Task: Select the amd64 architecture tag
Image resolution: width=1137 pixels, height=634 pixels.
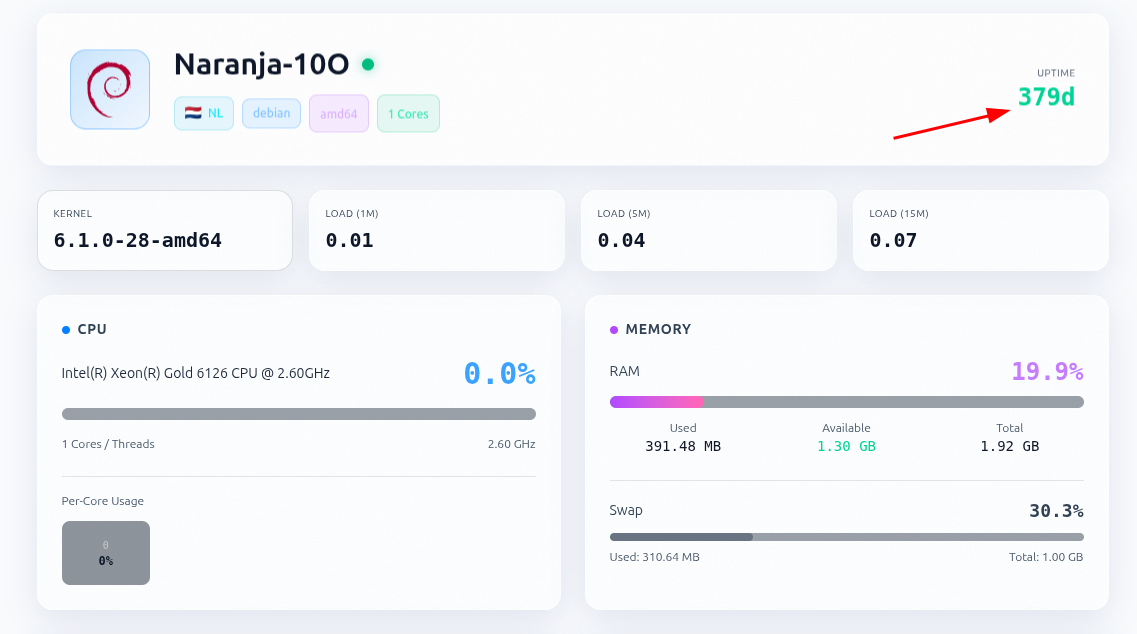Action: (339, 114)
